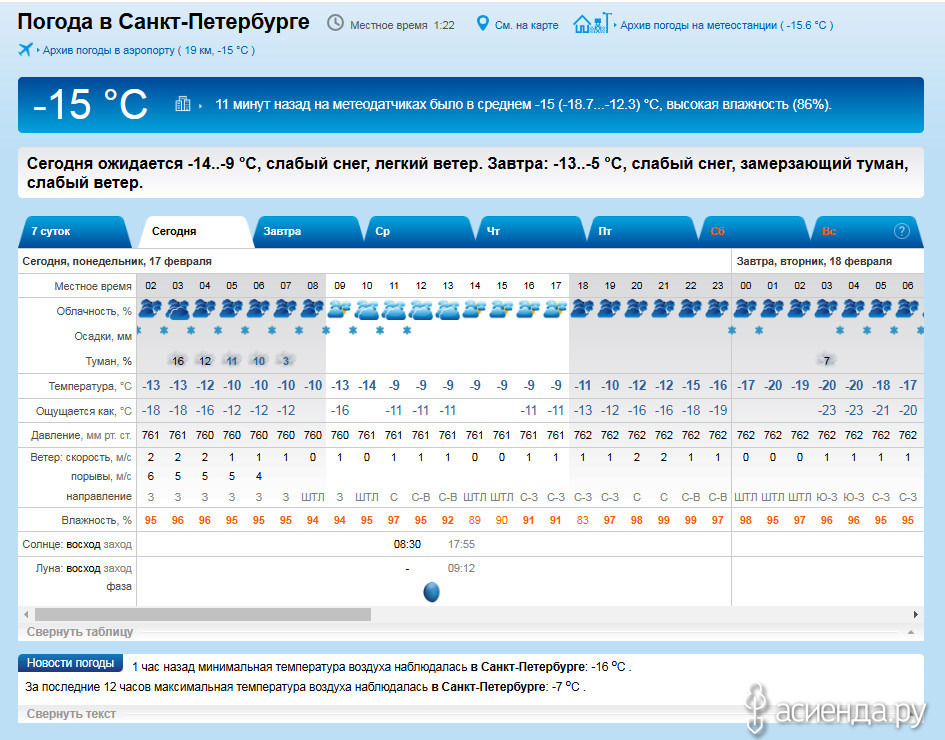Click the map pin icon
Viewport: 945px width, 740px height.
coord(482,24)
